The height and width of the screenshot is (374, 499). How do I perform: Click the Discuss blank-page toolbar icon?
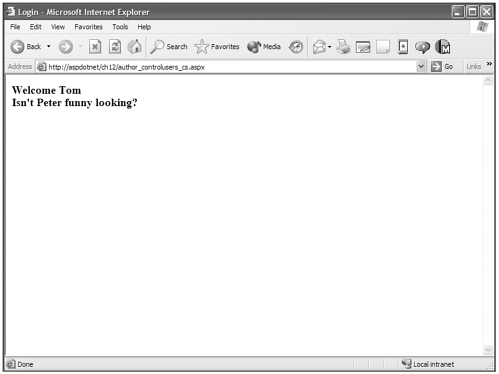(383, 47)
